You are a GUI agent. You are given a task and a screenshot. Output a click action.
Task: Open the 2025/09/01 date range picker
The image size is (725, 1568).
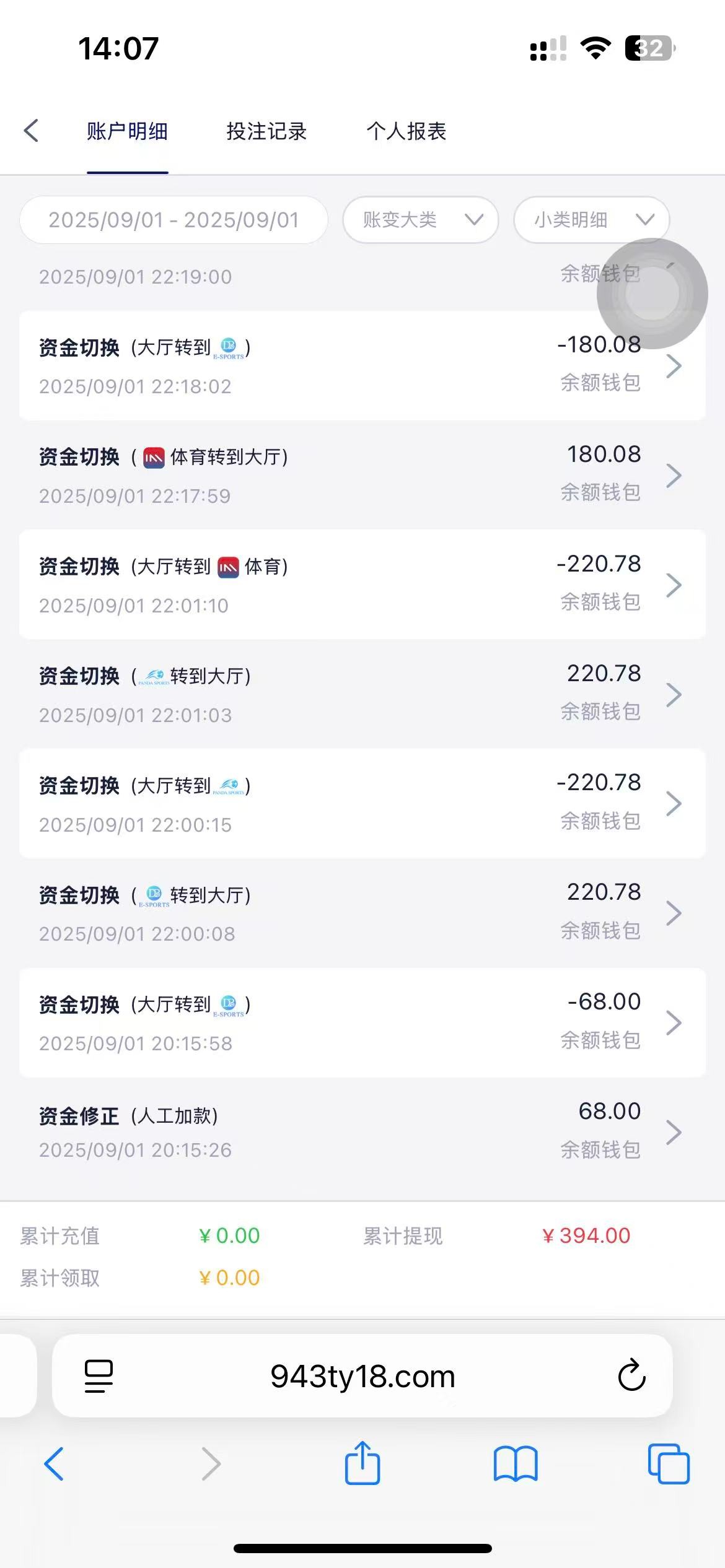click(174, 220)
